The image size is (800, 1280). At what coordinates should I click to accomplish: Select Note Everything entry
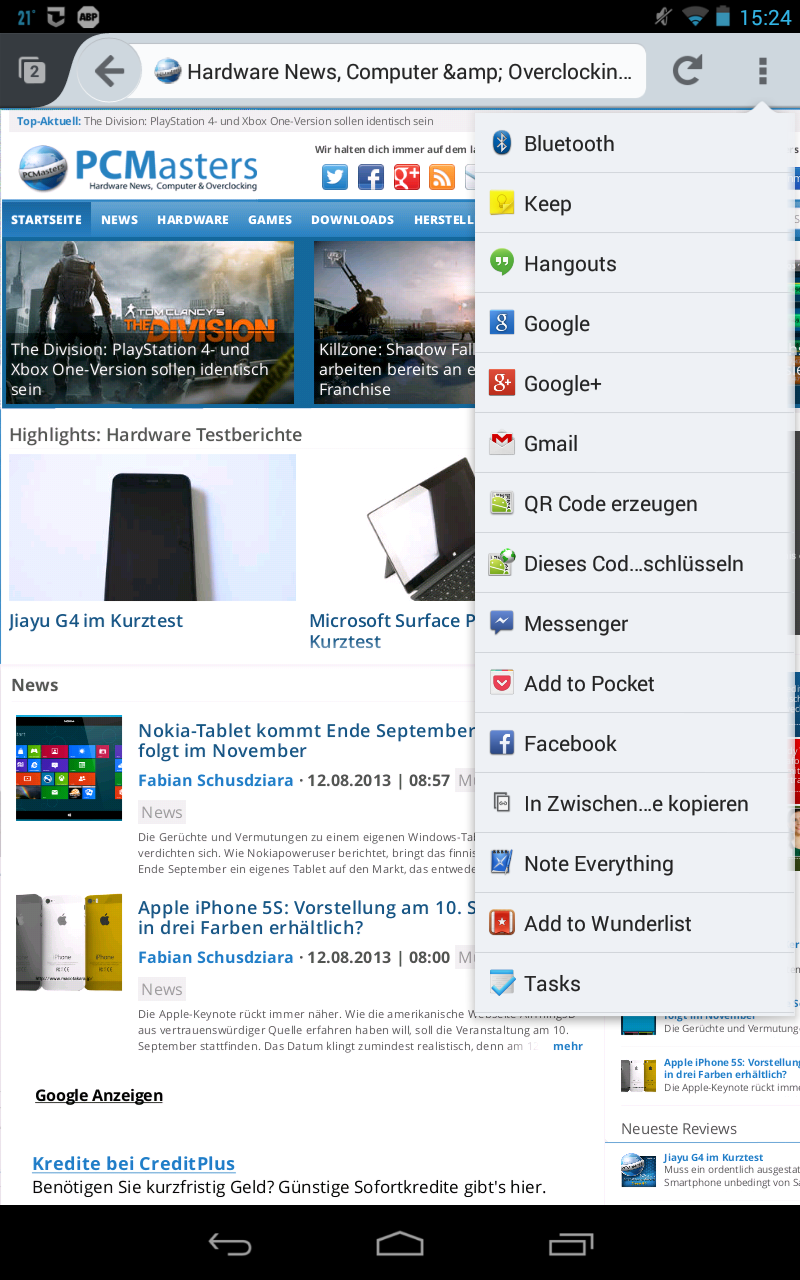point(635,863)
